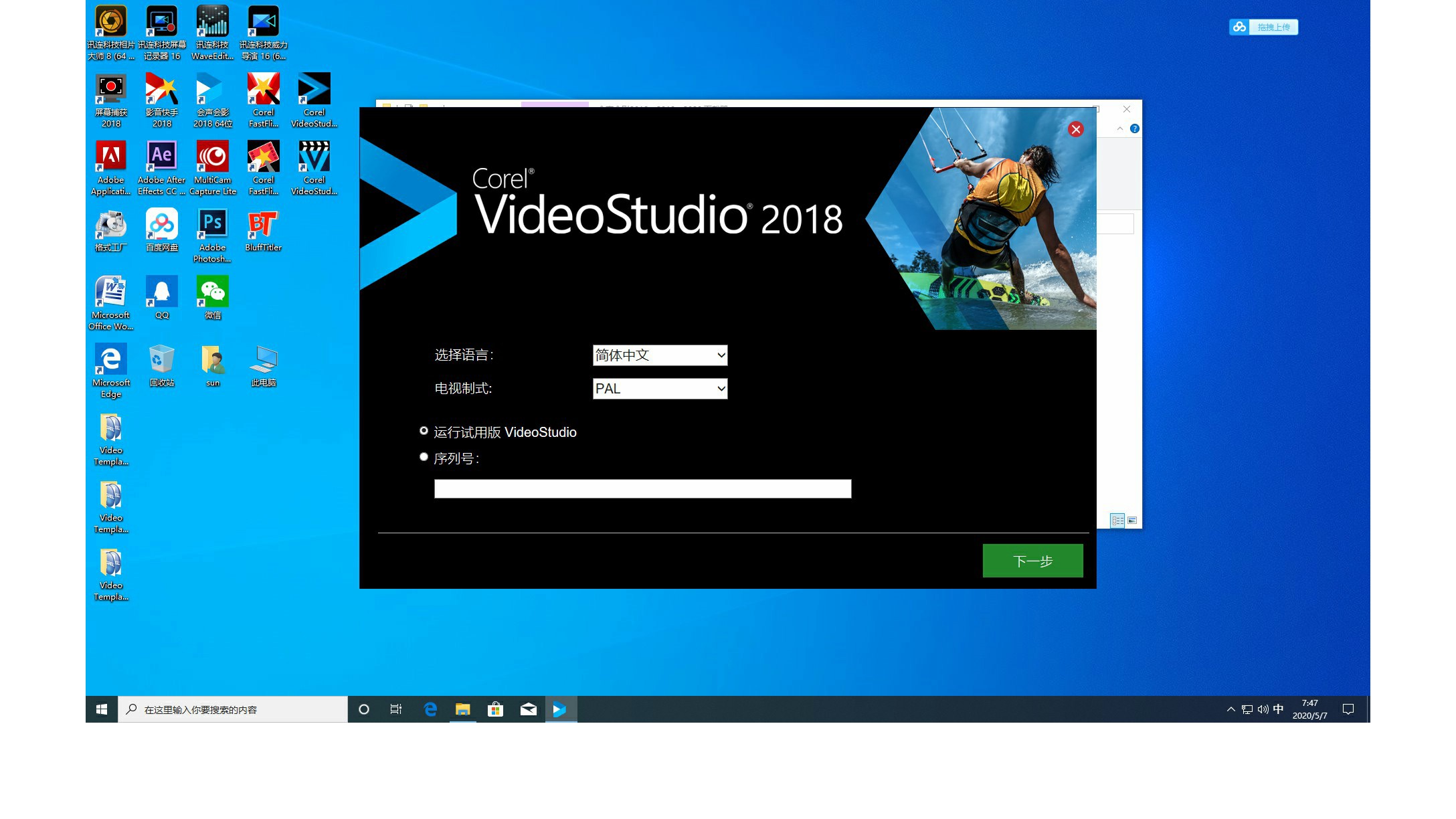Open 百度网盘 desktop icon
Screen dimensions: 1456x819
pyautogui.click(x=162, y=230)
